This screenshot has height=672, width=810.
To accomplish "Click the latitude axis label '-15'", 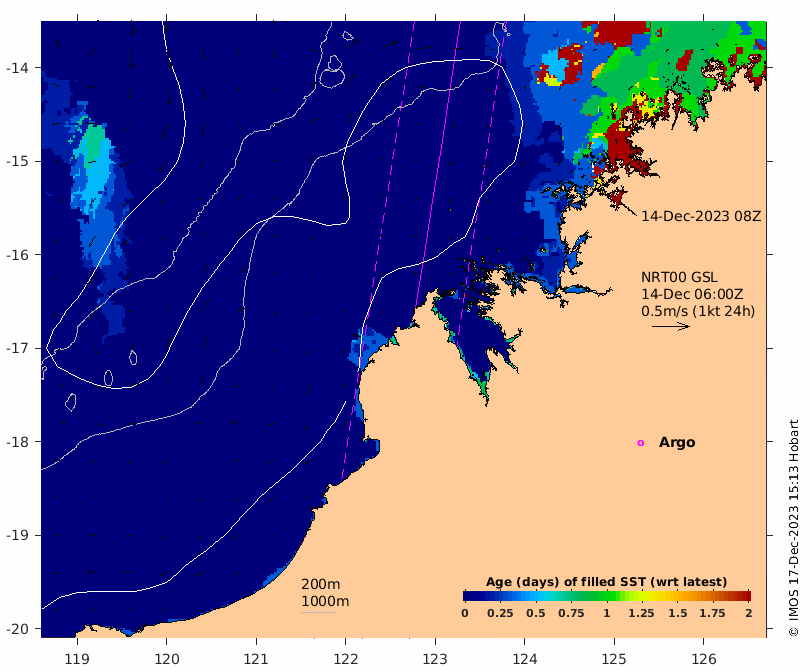I will coord(17,161).
